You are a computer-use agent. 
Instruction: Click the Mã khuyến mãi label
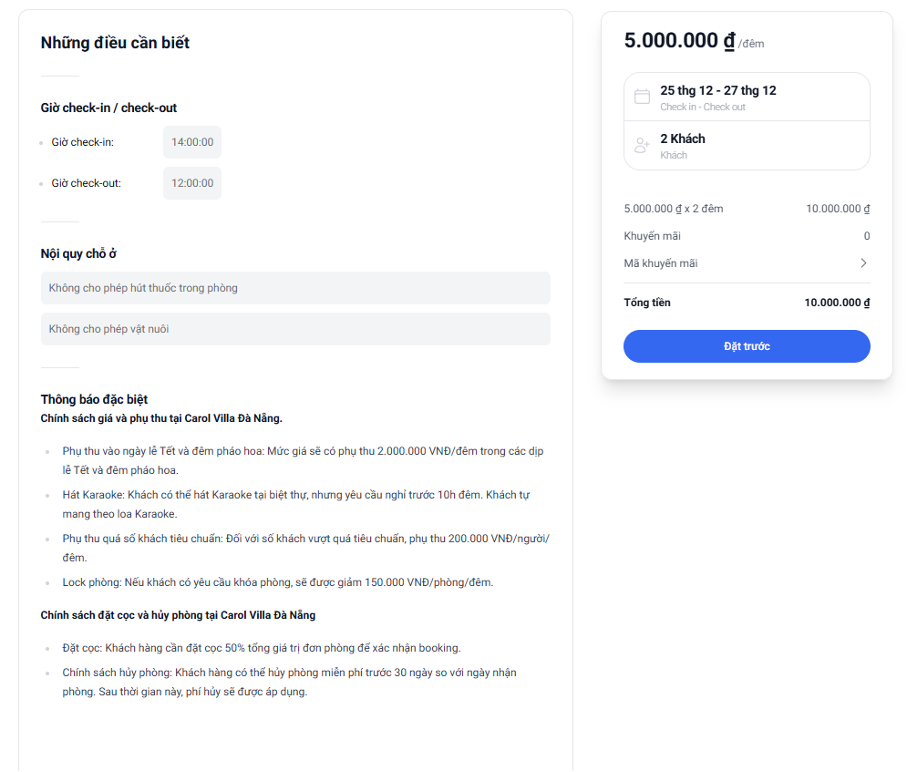(660, 264)
